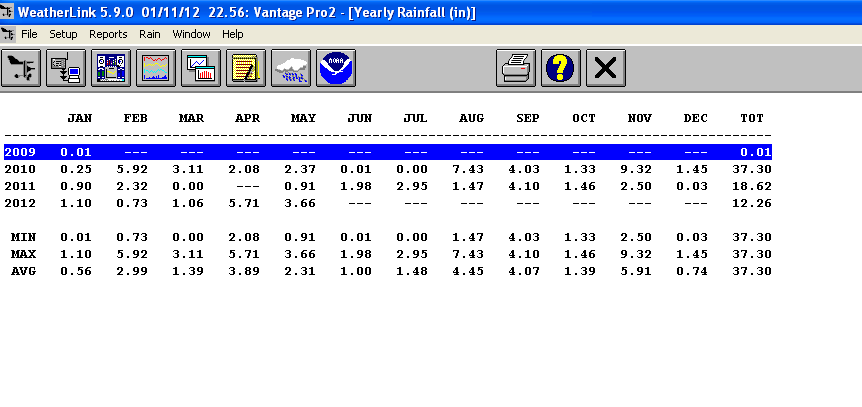Open the plot window chart icon
The width and height of the screenshot is (862, 407).
pyautogui.click(x=201, y=68)
